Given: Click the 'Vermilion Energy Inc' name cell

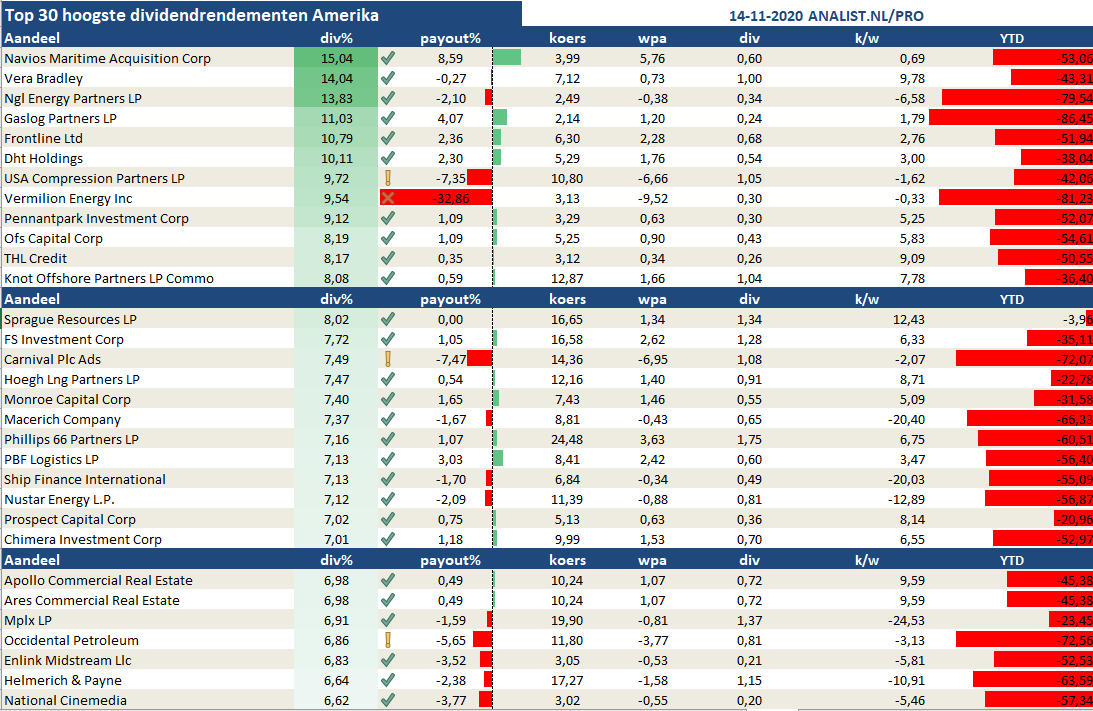Looking at the screenshot, I should tap(68, 199).
